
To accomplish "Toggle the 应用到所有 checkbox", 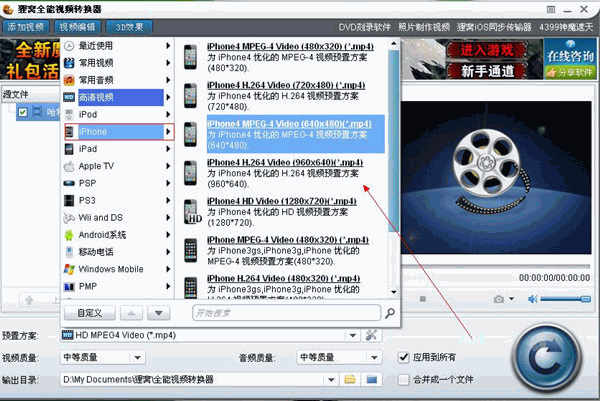I will (x=403, y=357).
